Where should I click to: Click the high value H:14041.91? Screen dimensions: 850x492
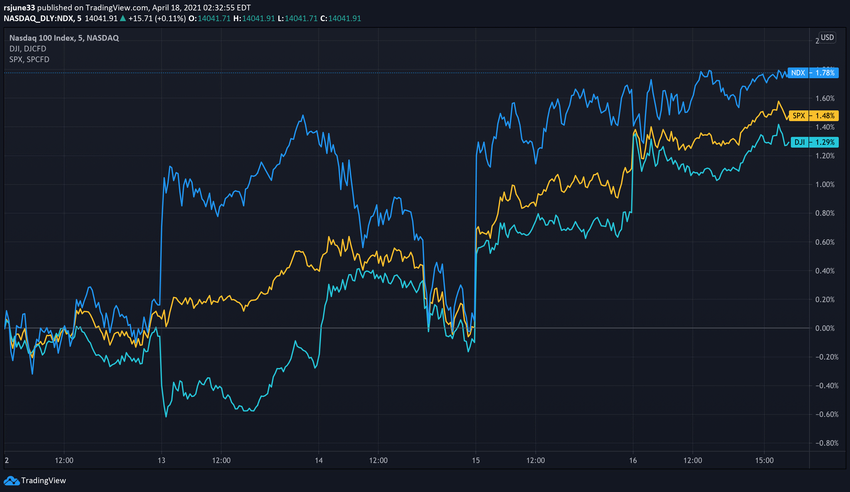click(254, 18)
